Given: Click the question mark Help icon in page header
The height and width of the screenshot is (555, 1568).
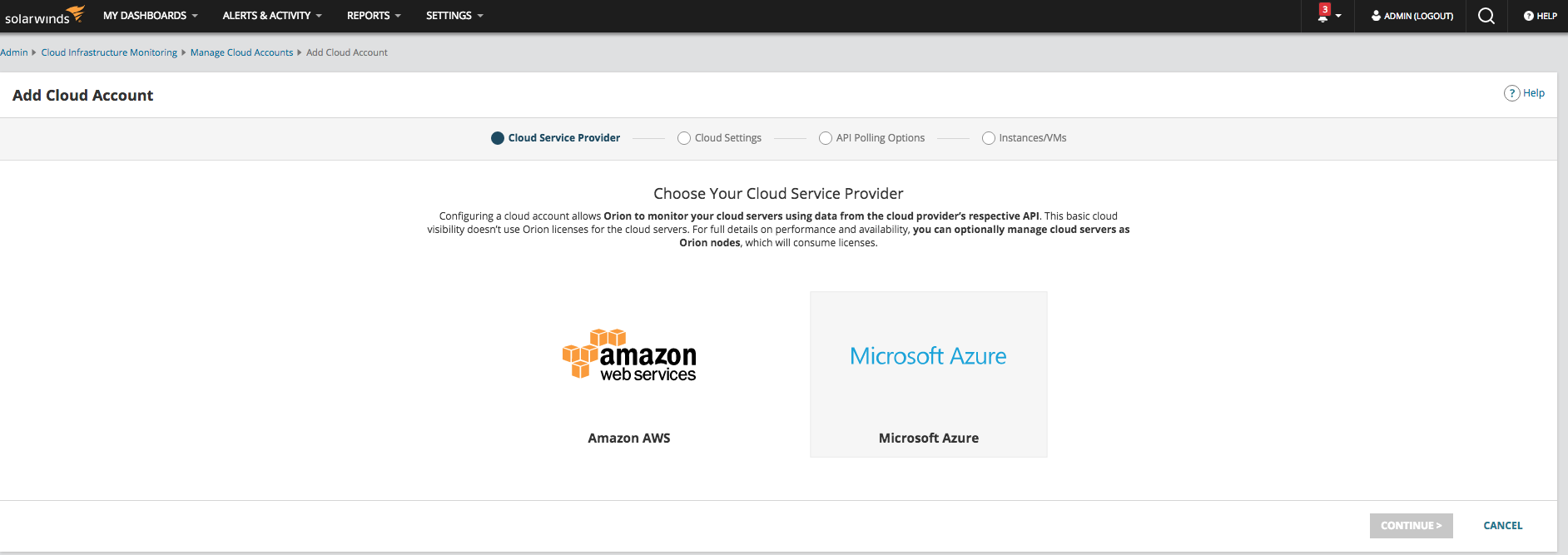Looking at the screenshot, I should (1511, 93).
